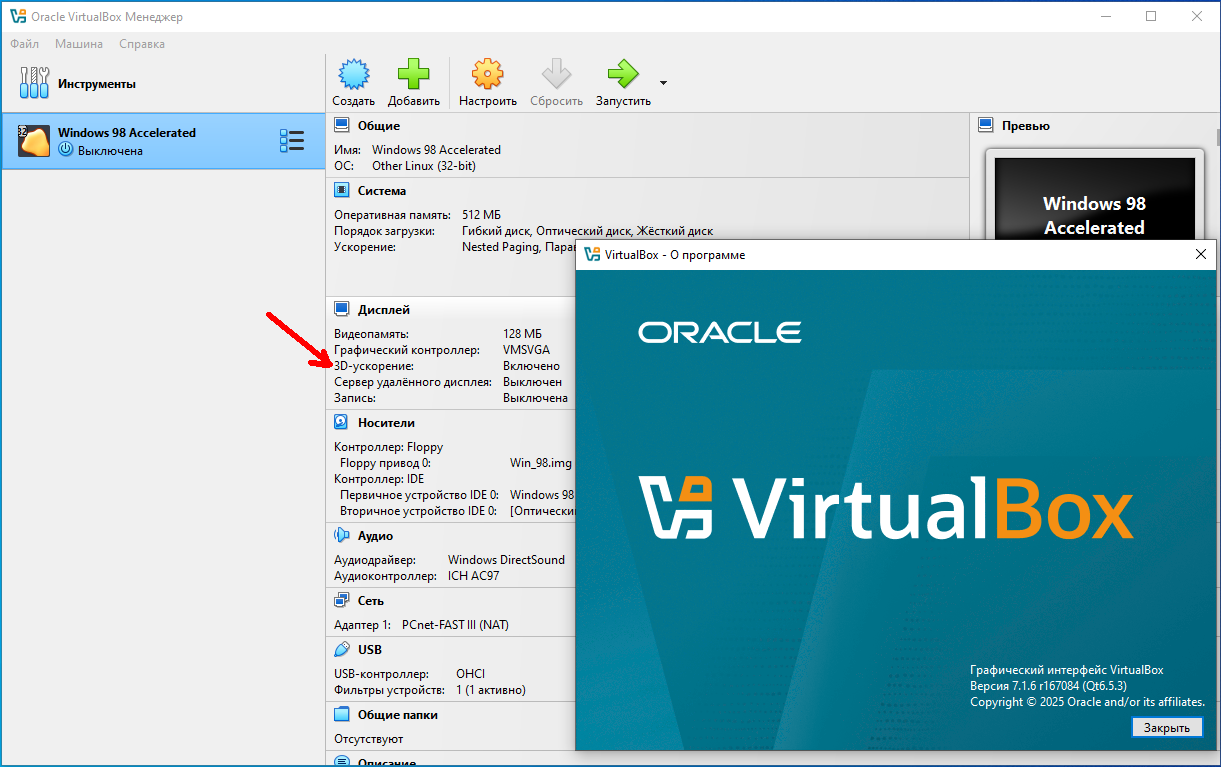
Task: Click the Аудио section speaker icon
Action: [342, 536]
